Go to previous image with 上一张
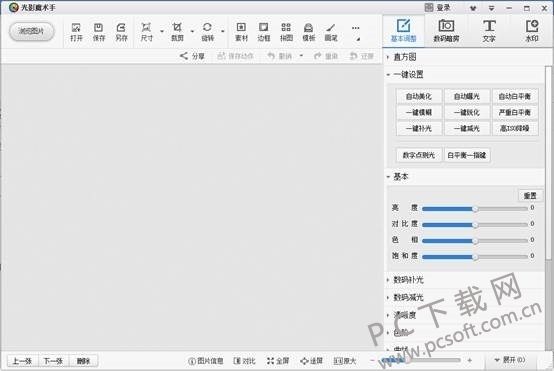This screenshot has height=371, width=554. point(22,361)
